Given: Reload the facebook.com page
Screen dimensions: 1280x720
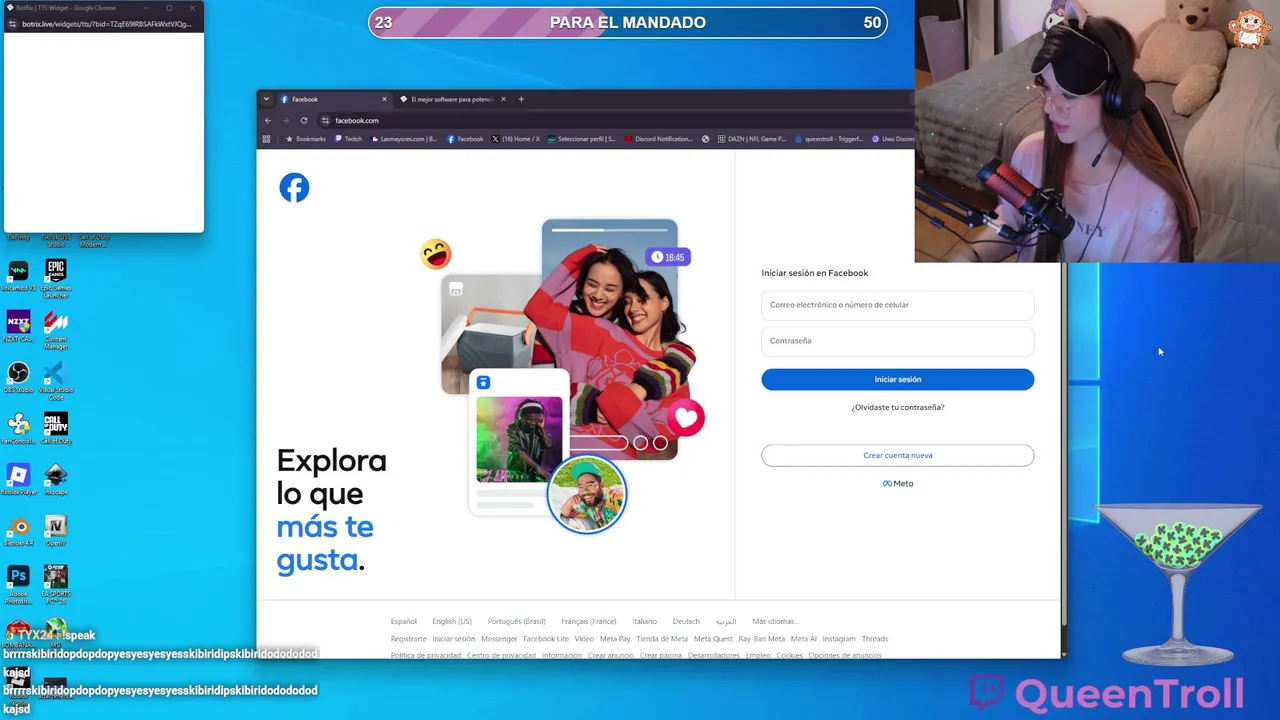Looking at the screenshot, I should pos(304,120).
